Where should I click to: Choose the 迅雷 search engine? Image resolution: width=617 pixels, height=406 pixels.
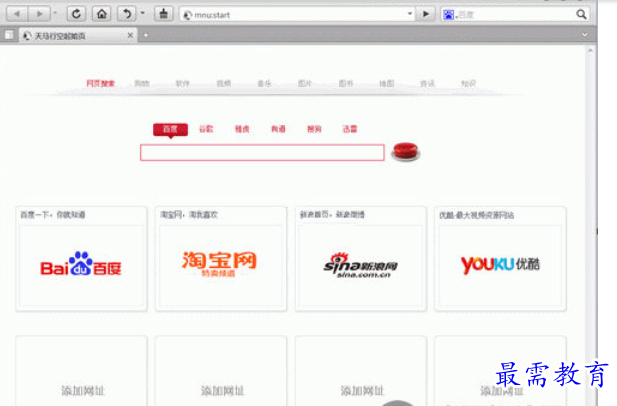point(350,129)
